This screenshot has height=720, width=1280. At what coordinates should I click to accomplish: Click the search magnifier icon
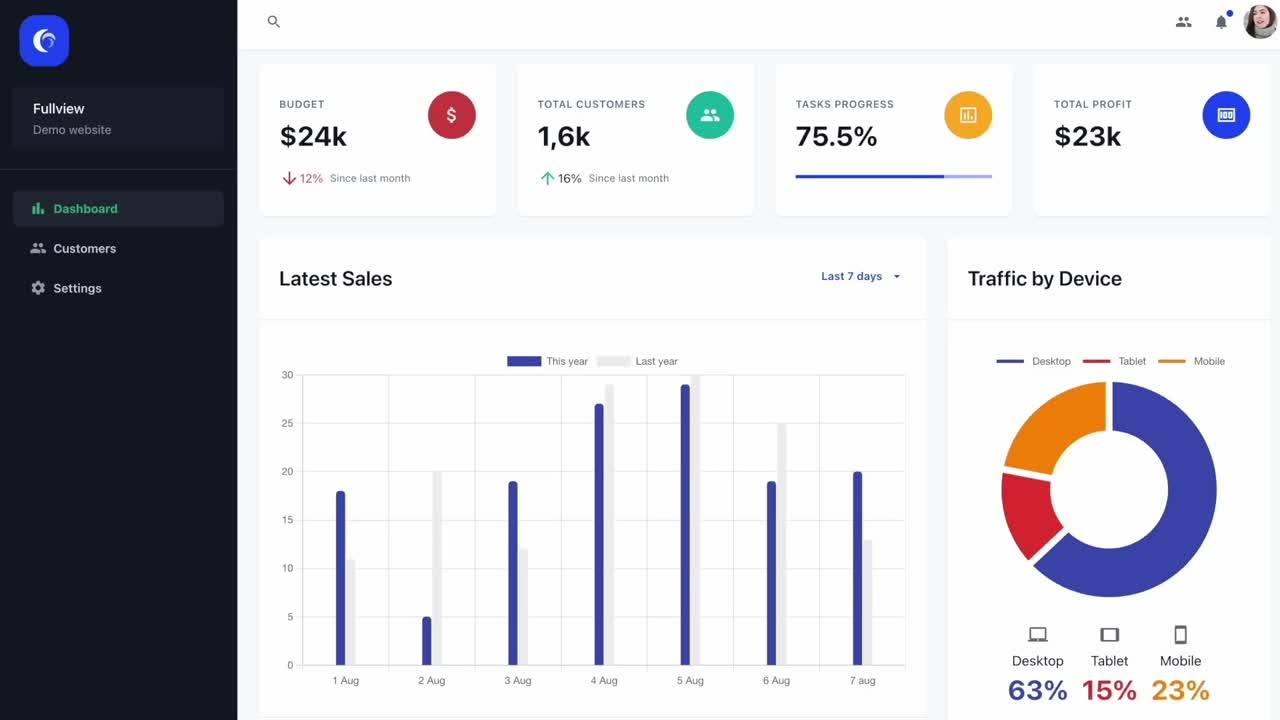(x=273, y=22)
